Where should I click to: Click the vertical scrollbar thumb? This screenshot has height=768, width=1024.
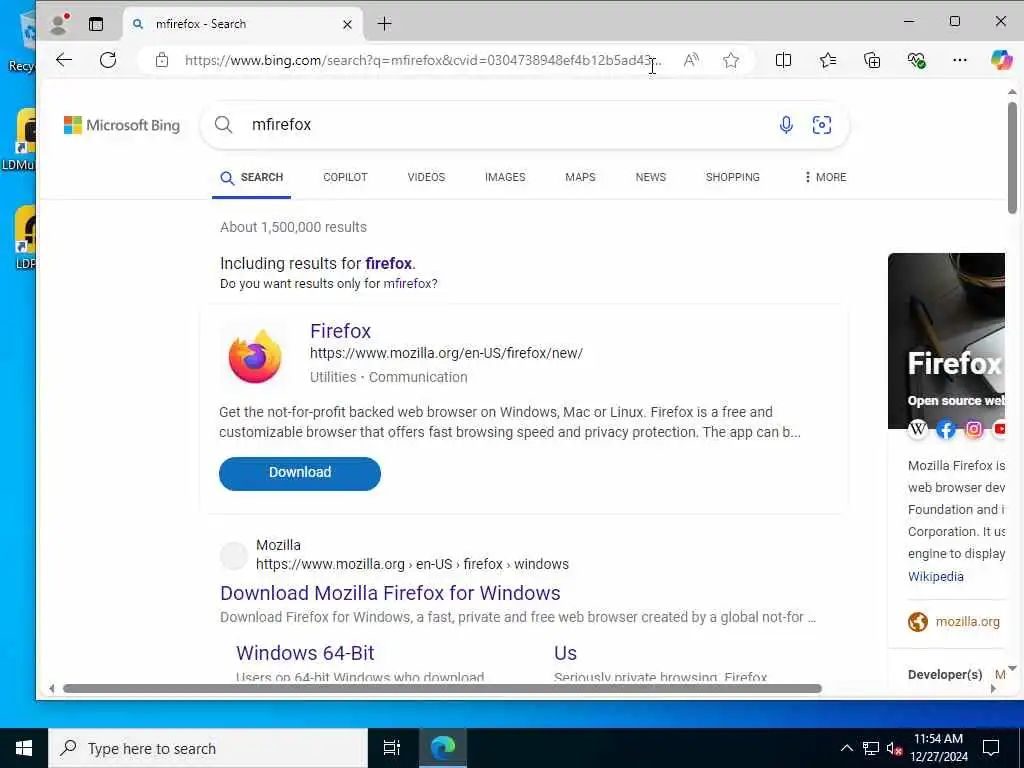click(x=1012, y=157)
